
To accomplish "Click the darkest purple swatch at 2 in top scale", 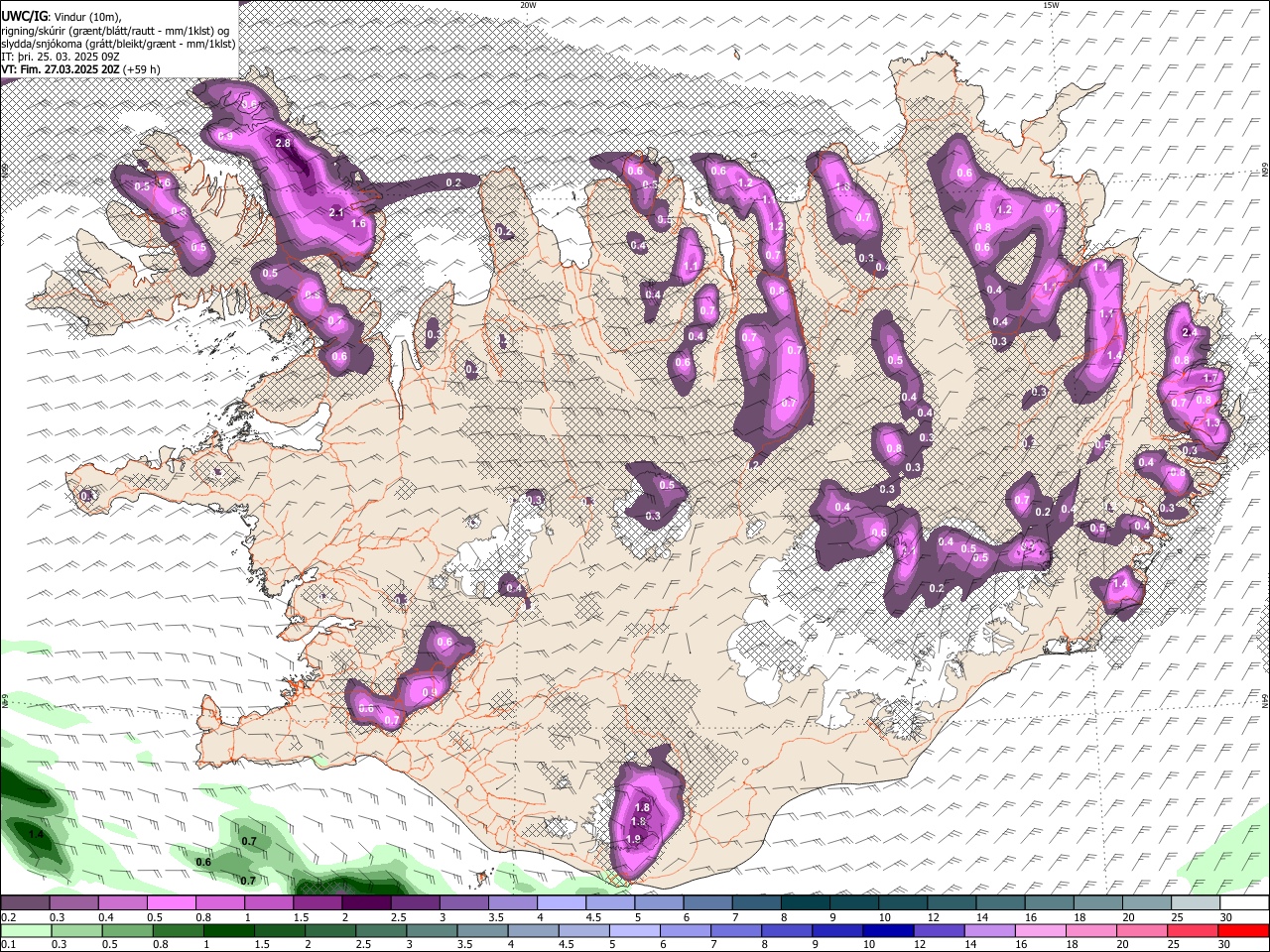I will 366,903.
